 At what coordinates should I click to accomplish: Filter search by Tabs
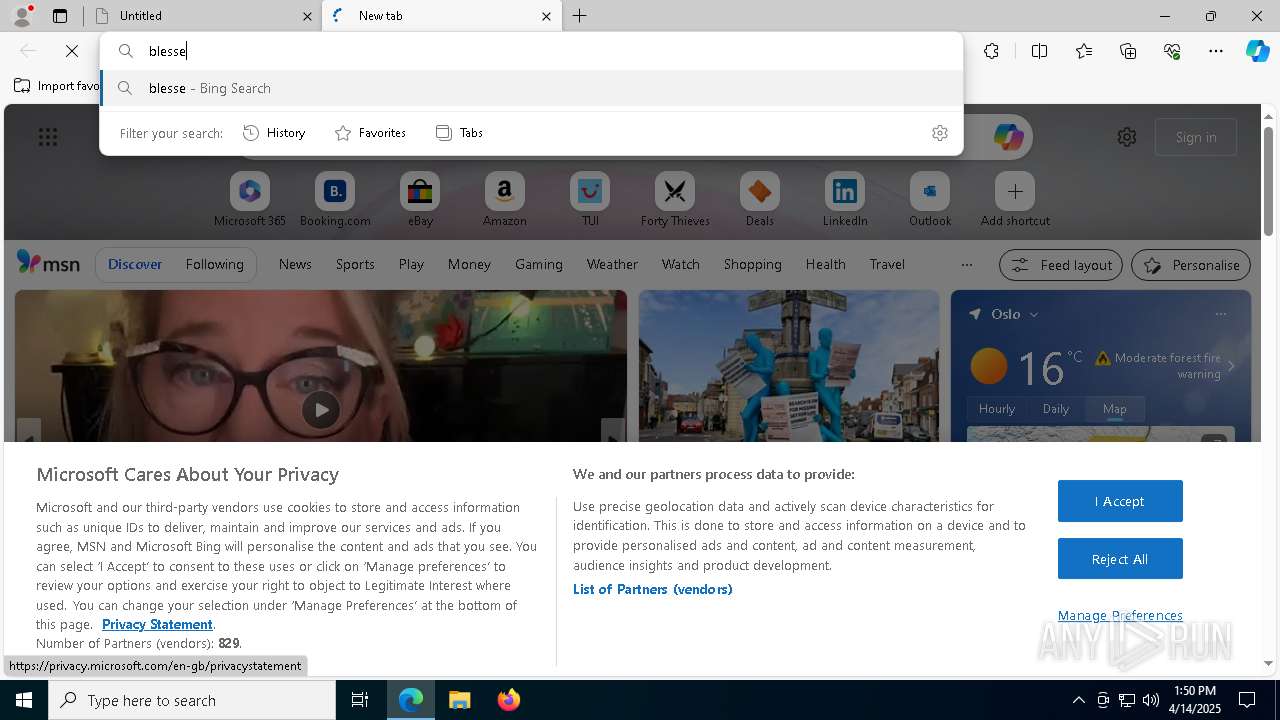[x=459, y=133]
